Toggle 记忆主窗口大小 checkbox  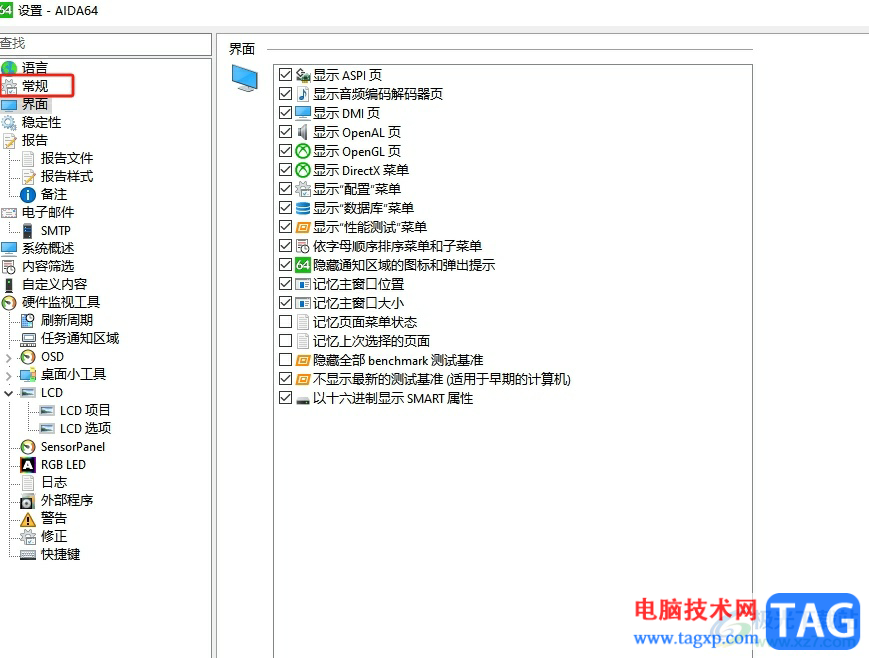[x=285, y=303]
